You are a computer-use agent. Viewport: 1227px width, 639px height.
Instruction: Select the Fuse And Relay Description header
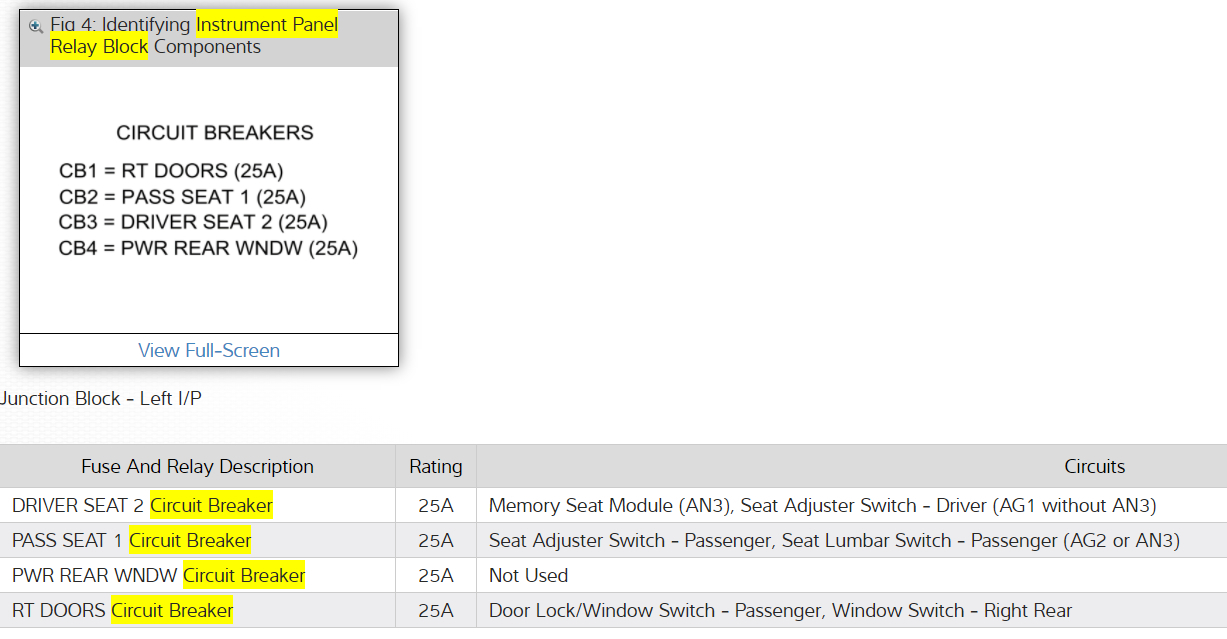tap(197, 466)
